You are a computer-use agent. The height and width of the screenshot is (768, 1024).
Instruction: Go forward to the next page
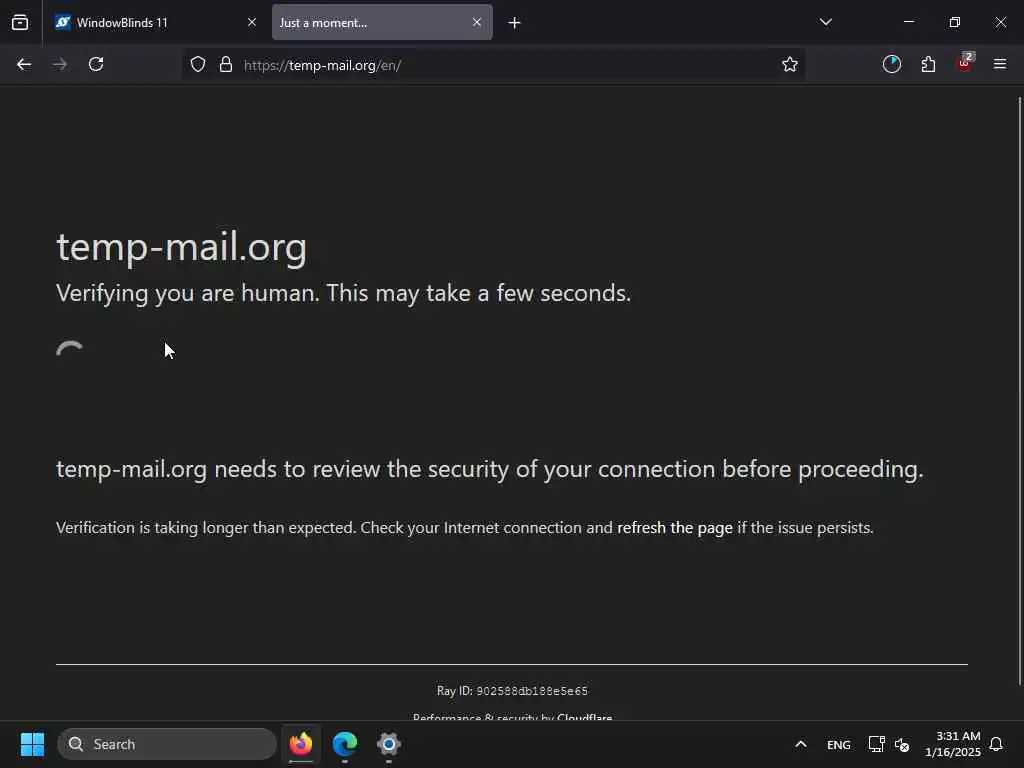[60, 64]
